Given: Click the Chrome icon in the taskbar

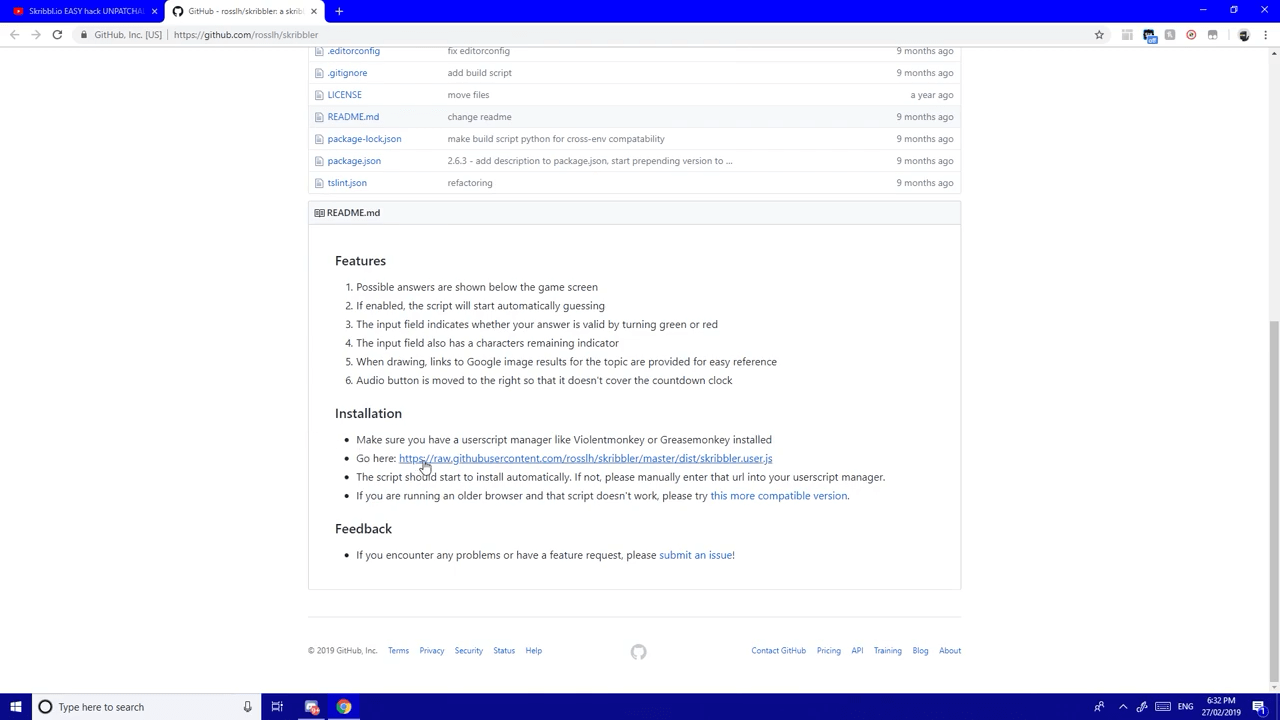Looking at the screenshot, I should tap(344, 707).
